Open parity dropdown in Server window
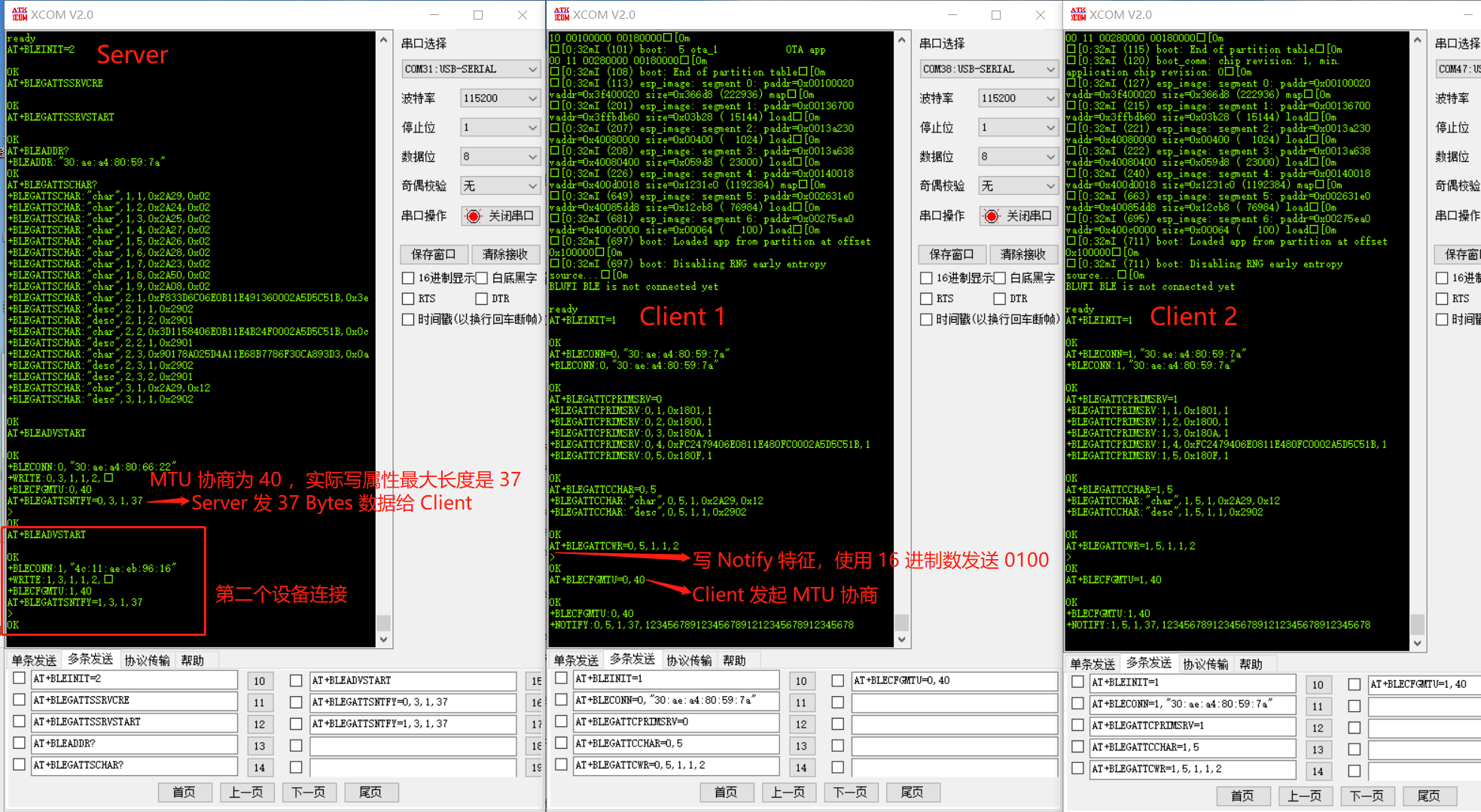The width and height of the screenshot is (1481, 812). point(501,186)
